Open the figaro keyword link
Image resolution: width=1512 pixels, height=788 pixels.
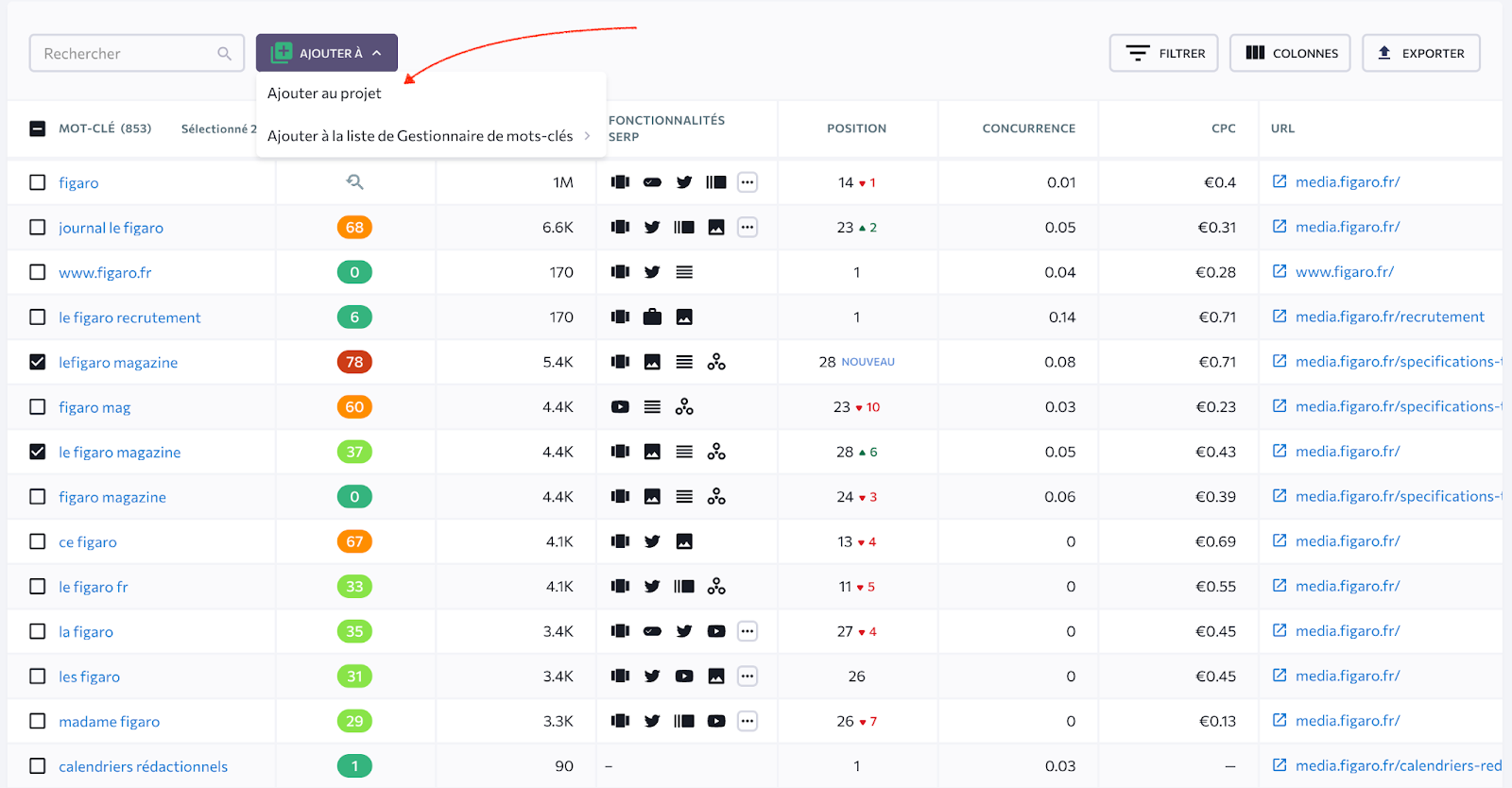pyautogui.click(x=78, y=182)
